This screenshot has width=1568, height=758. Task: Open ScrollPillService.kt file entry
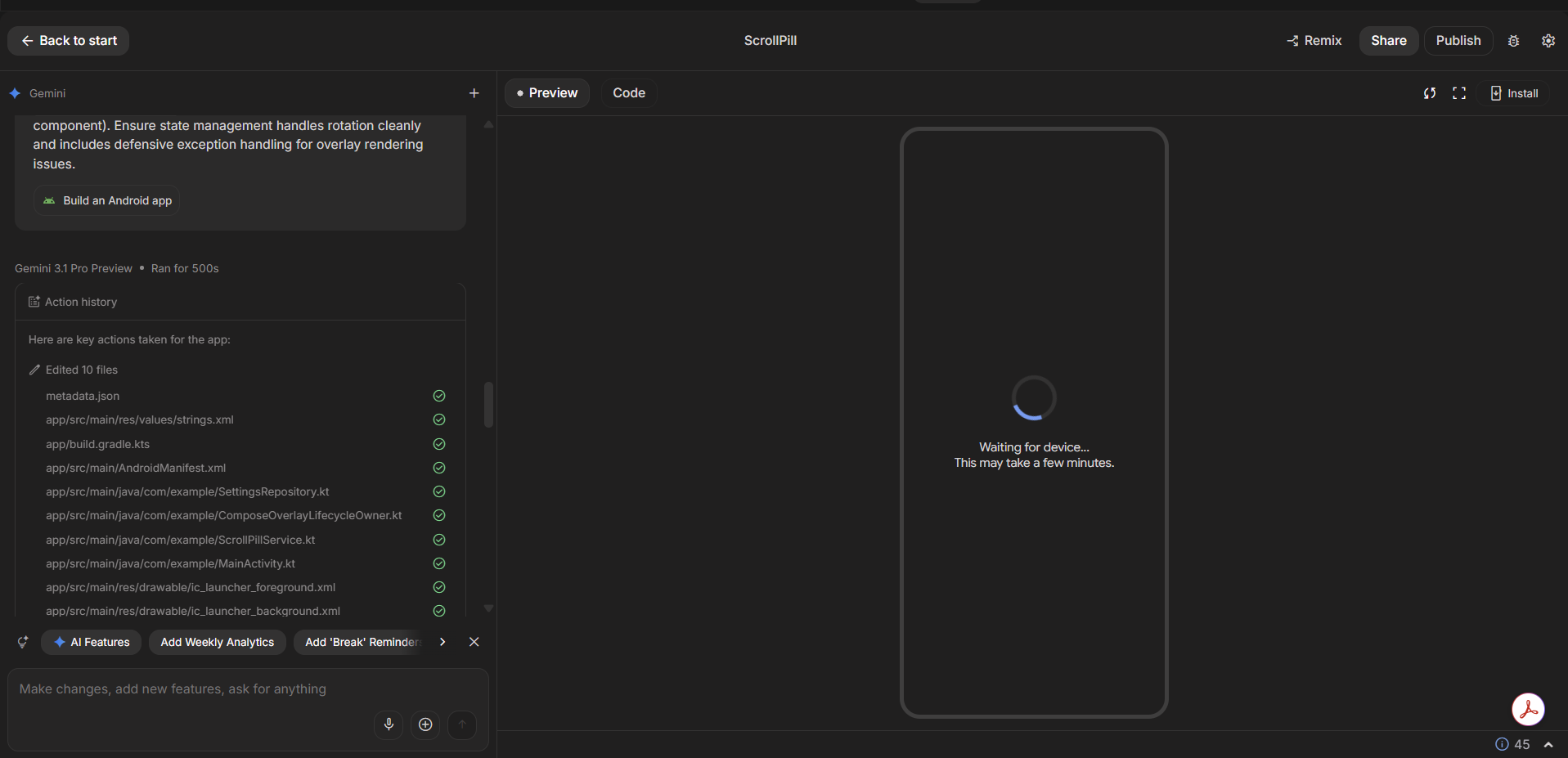click(181, 540)
